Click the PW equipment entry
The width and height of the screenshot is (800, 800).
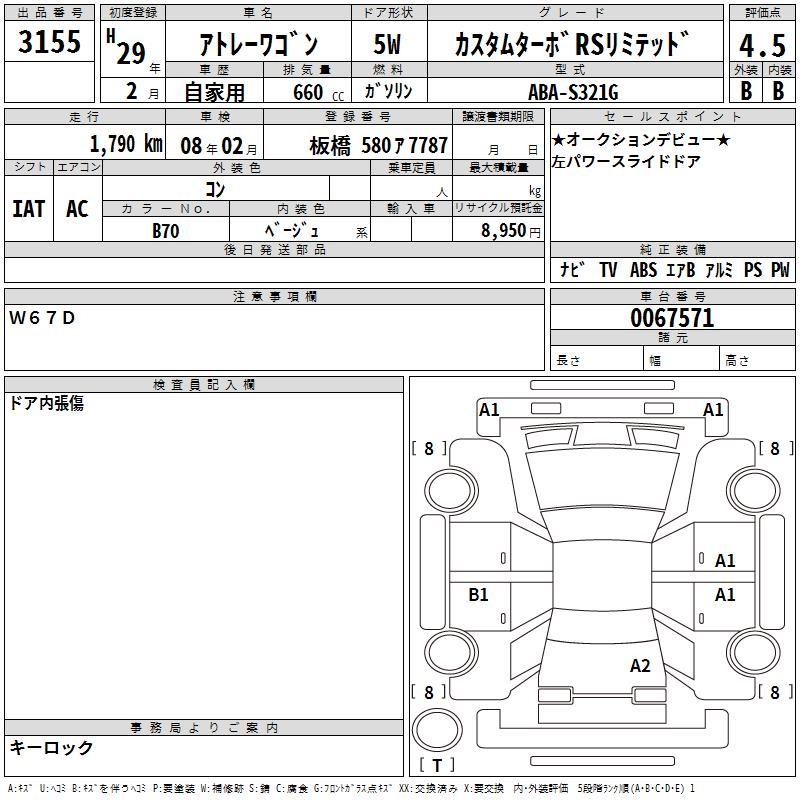click(x=780, y=269)
